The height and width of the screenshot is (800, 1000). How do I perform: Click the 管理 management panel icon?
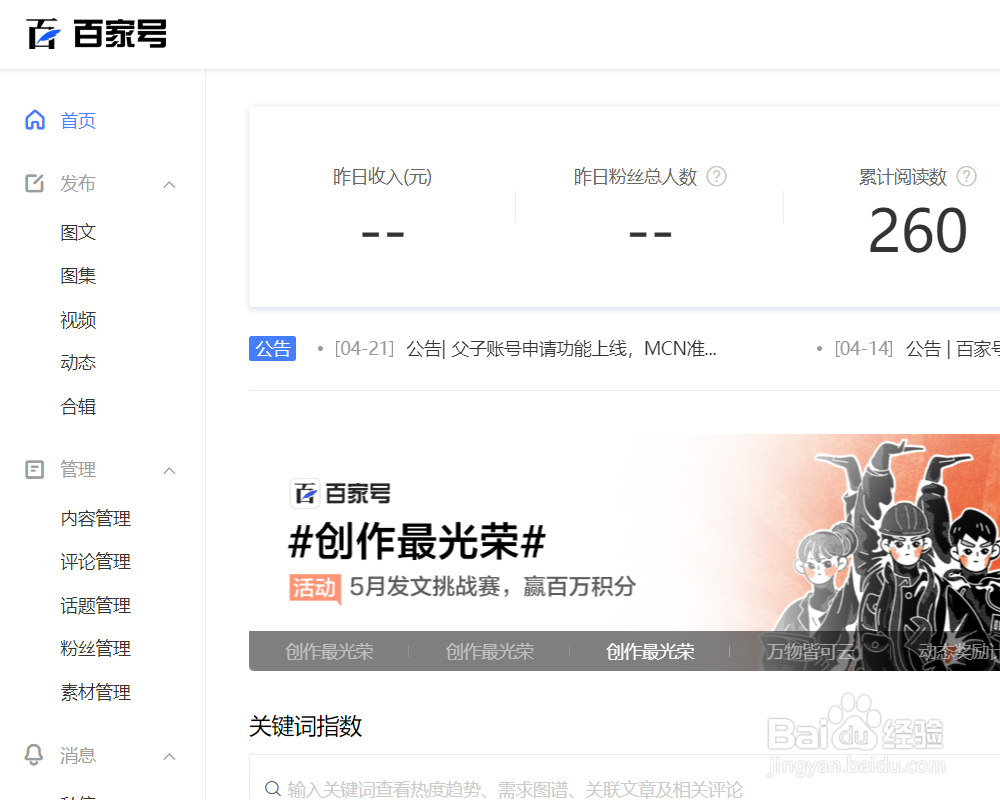pos(33,469)
